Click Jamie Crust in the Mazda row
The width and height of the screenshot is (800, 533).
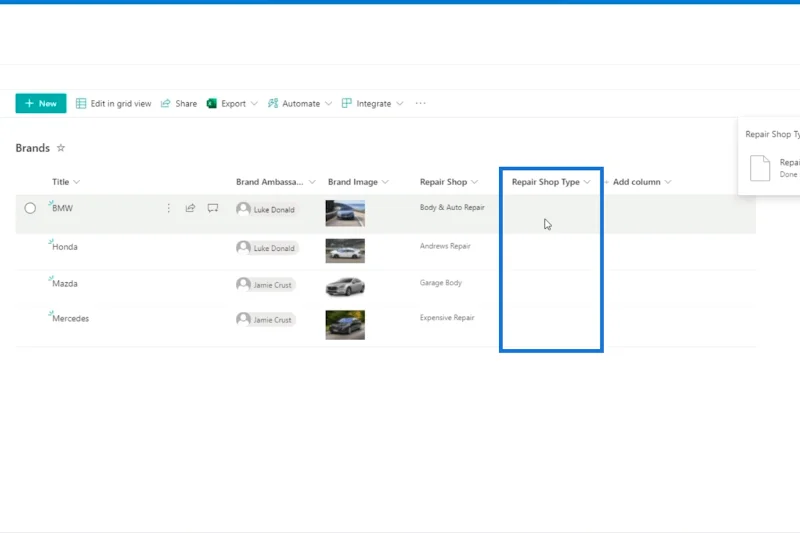pyautogui.click(x=264, y=285)
